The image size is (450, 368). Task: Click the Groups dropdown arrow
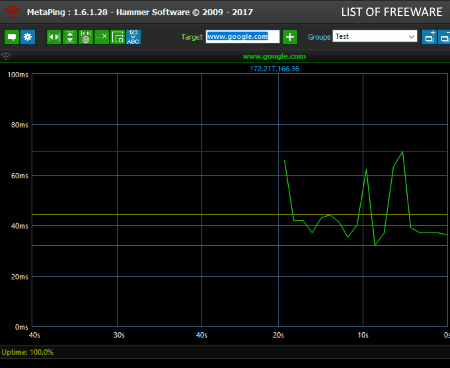(x=412, y=37)
